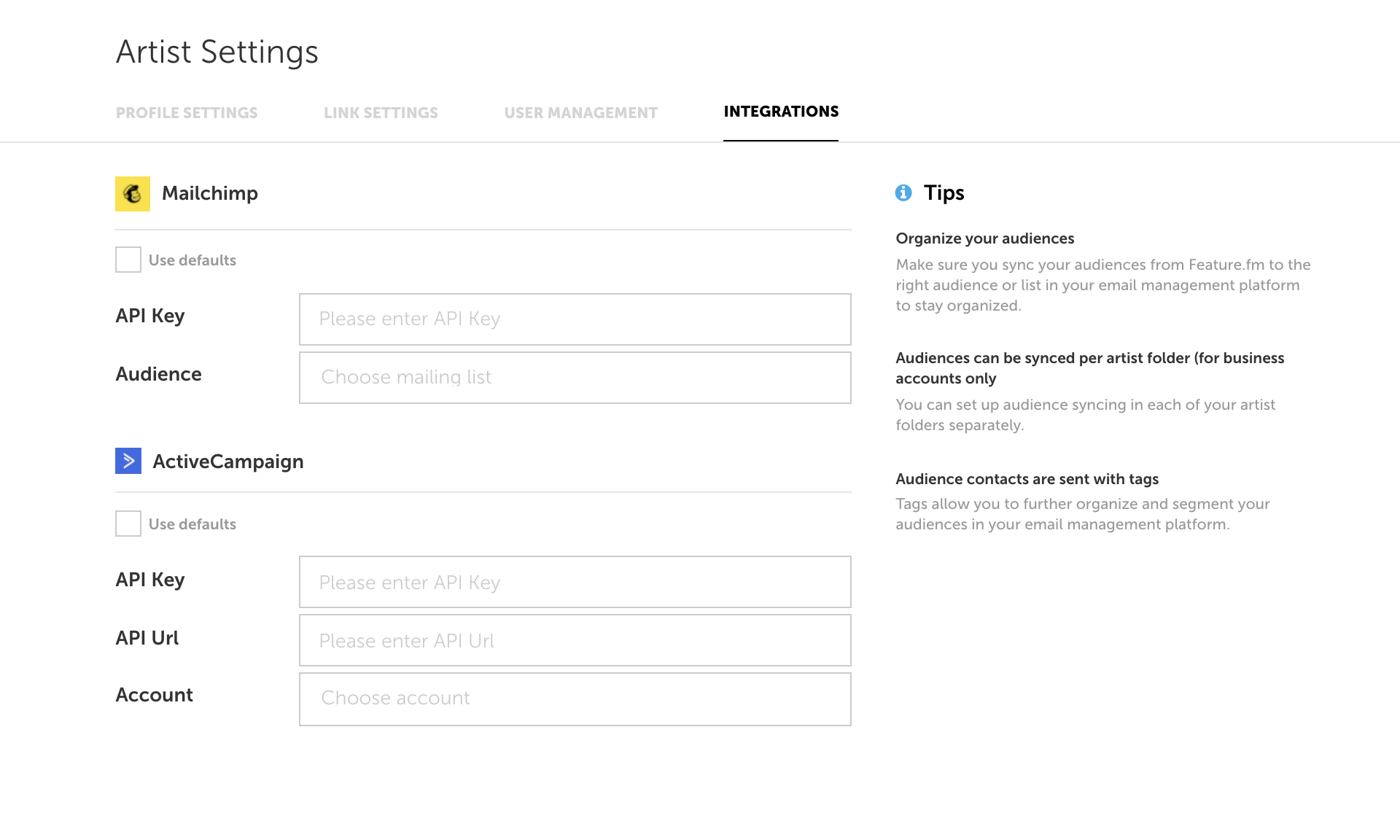Viewport: 1400px width, 840px height.
Task: Select the Integrations tab
Action: tap(781, 112)
